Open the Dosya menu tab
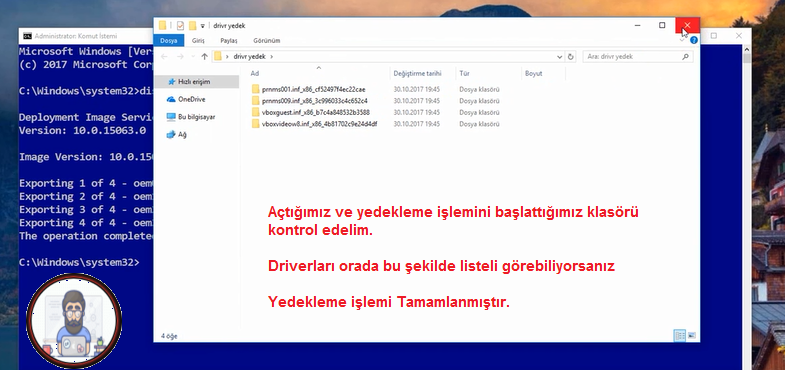Image resolution: width=785 pixels, height=370 pixels. pos(169,41)
